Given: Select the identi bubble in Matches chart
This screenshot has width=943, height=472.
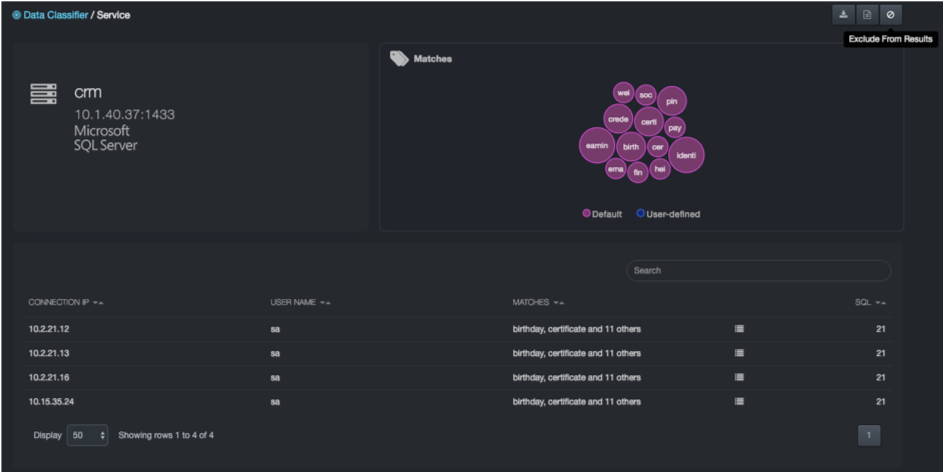Looking at the screenshot, I should pyautogui.click(x=686, y=156).
